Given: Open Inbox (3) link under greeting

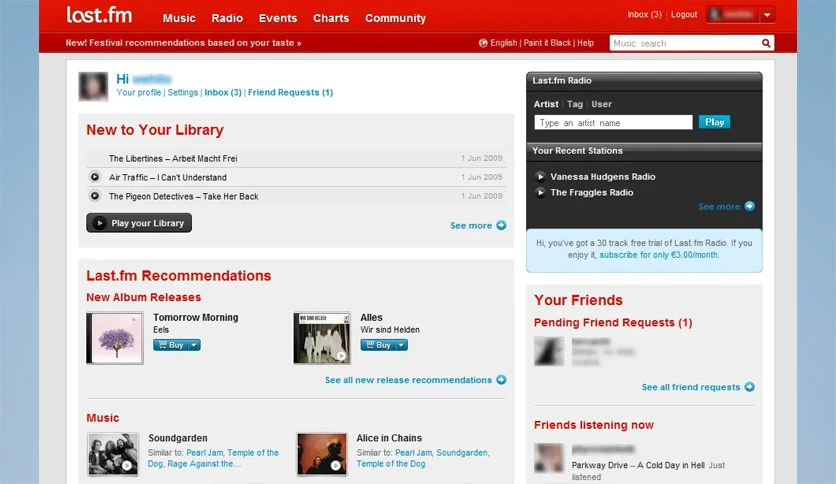Looking at the screenshot, I should 223,92.
